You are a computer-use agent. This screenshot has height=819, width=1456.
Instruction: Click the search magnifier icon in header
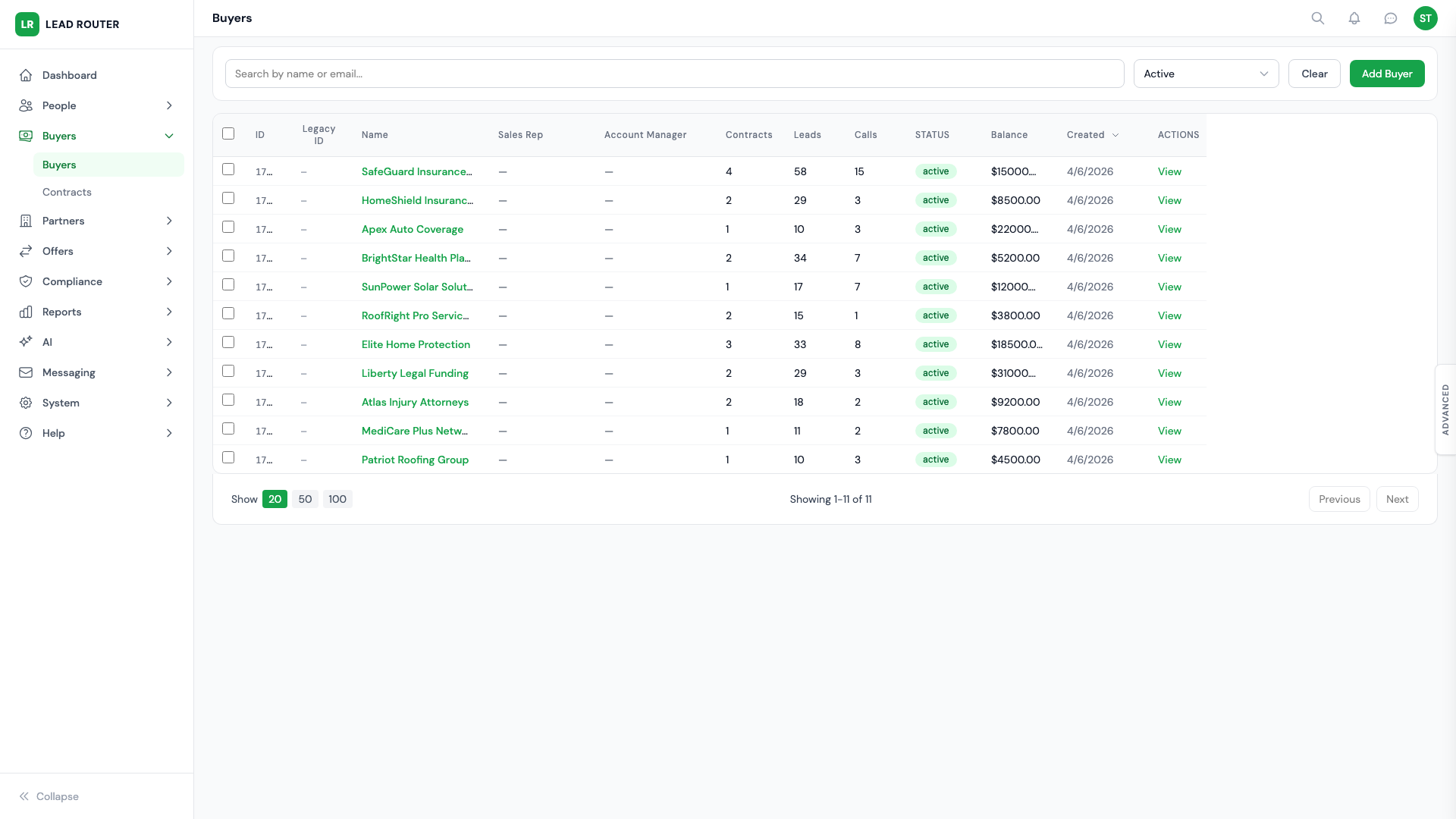click(1318, 18)
